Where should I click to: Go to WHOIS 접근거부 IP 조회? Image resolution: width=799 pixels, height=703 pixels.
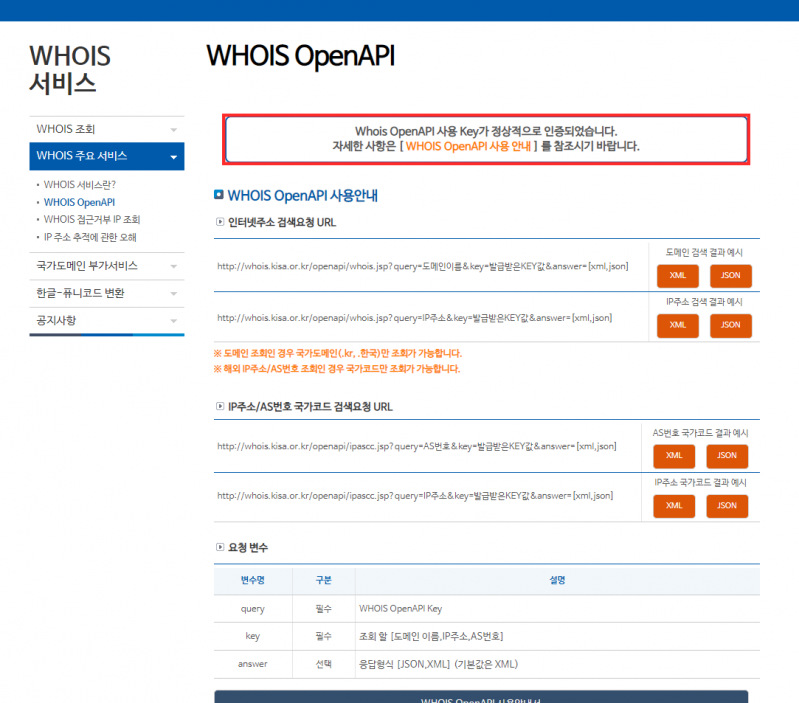click(x=92, y=219)
